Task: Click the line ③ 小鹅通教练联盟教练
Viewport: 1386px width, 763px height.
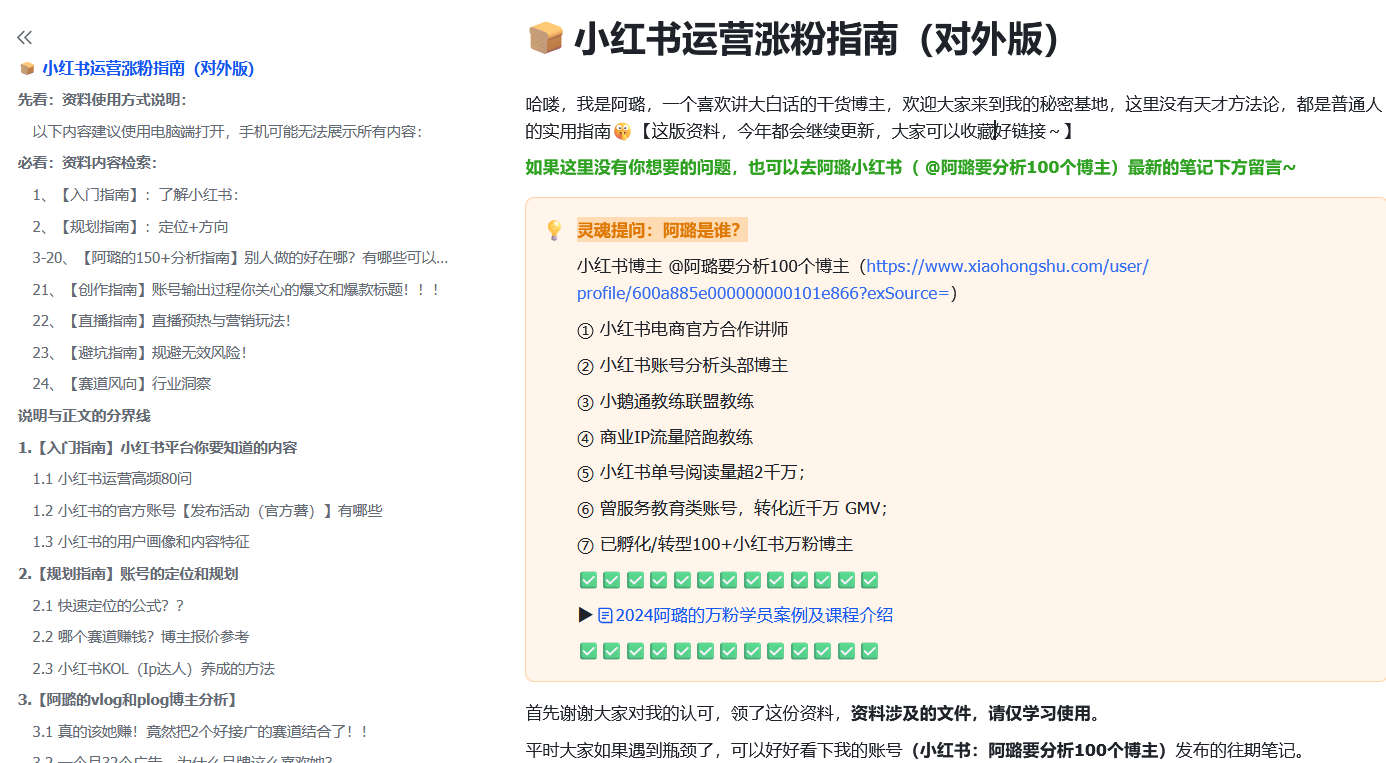Action: (666, 402)
